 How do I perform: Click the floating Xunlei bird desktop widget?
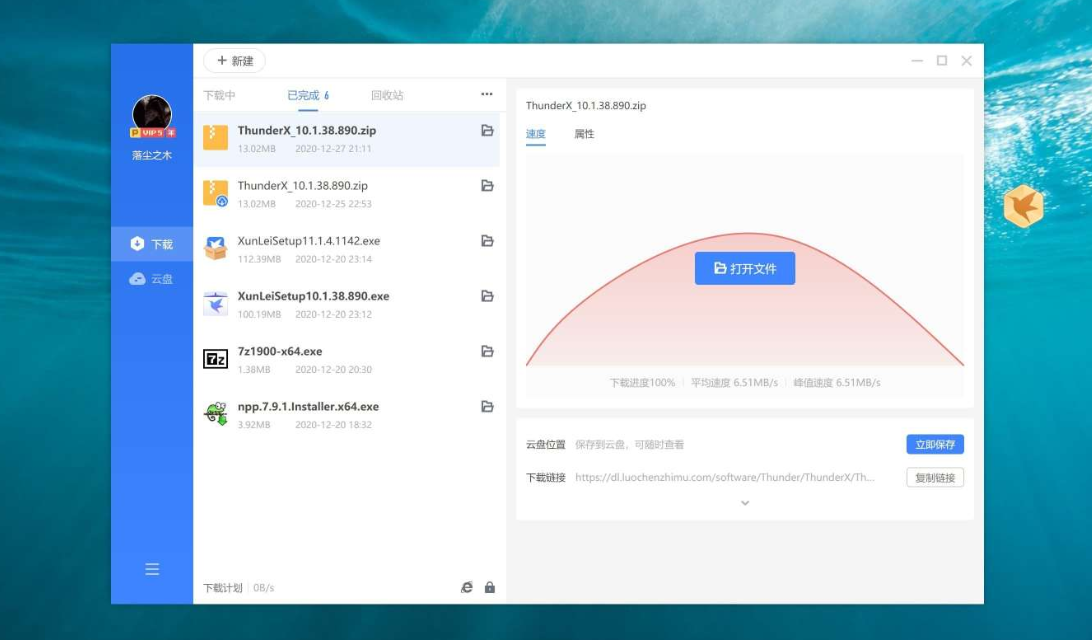(x=1023, y=206)
